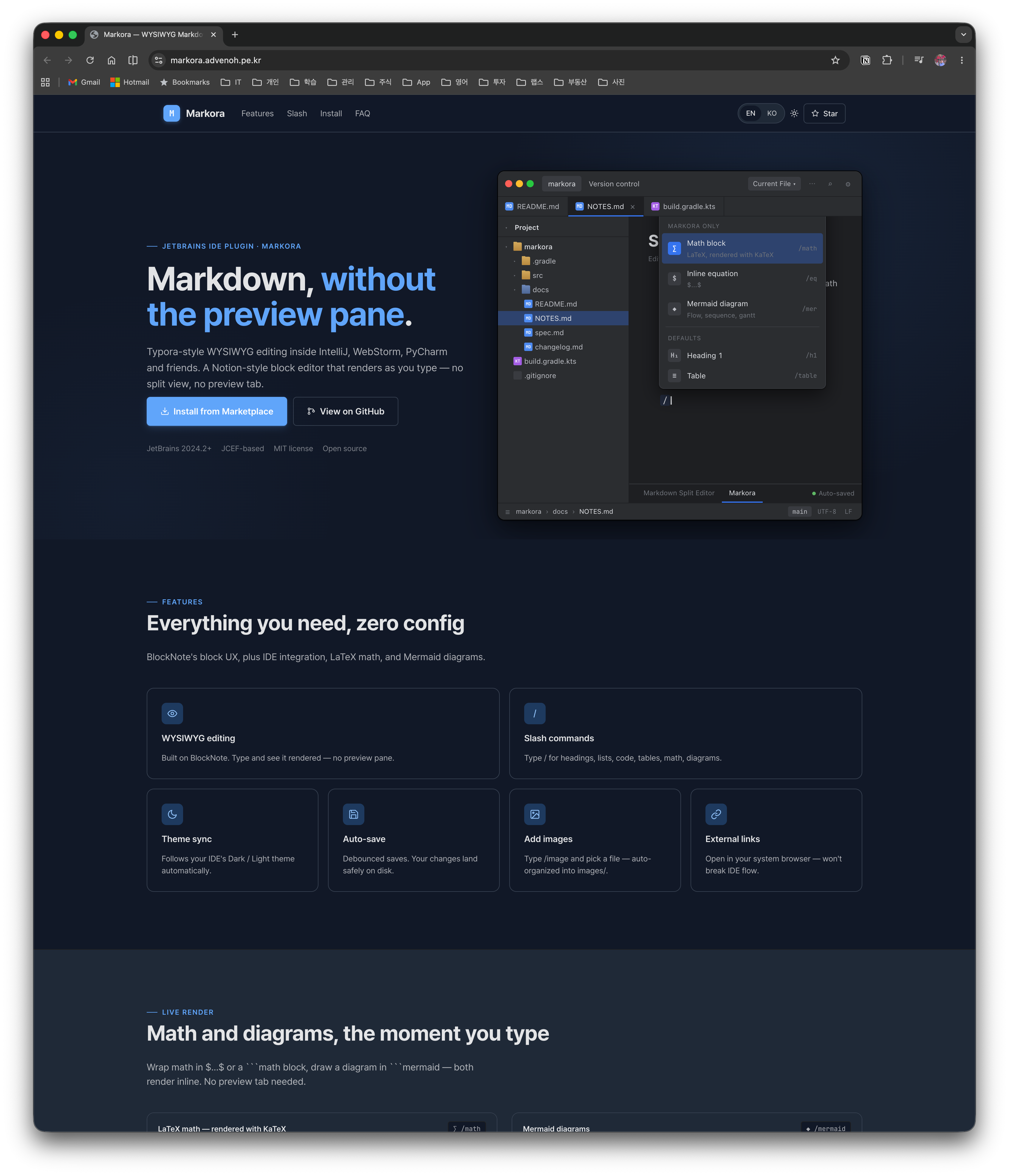Image resolution: width=1009 pixels, height=1176 pixels.
Task: Click the browser home icon
Action: click(111, 60)
